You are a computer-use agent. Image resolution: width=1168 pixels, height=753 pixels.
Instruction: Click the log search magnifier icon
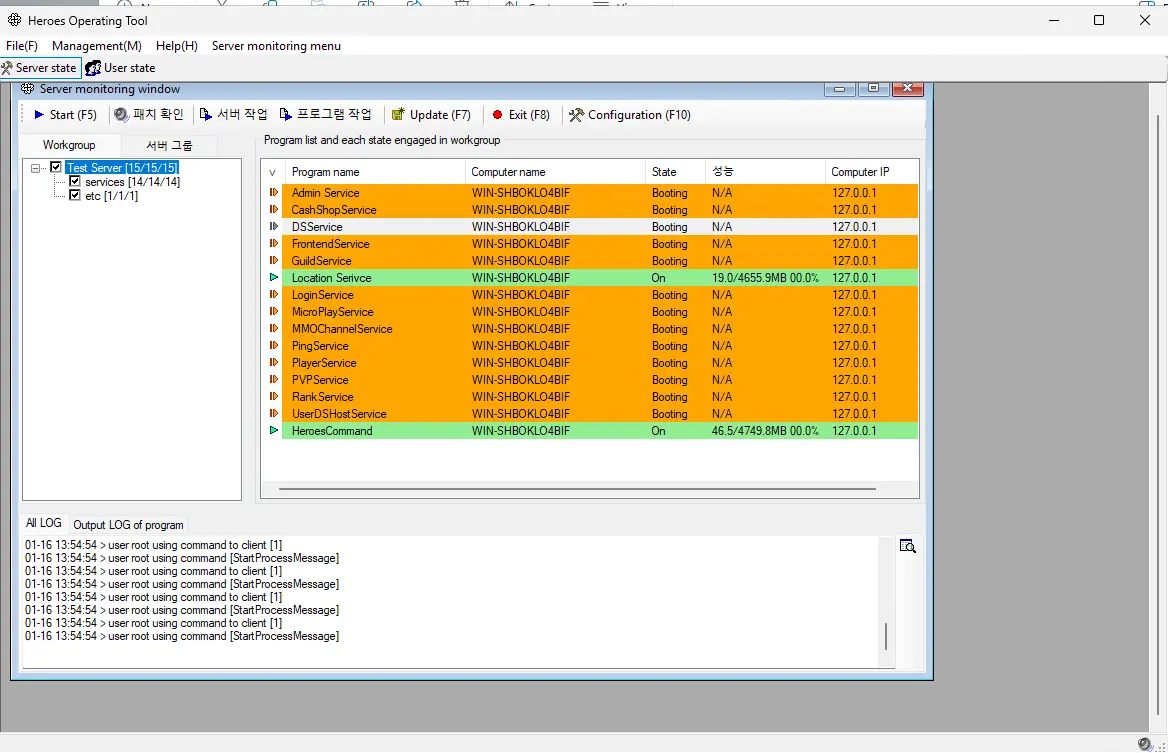pos(907,546)
